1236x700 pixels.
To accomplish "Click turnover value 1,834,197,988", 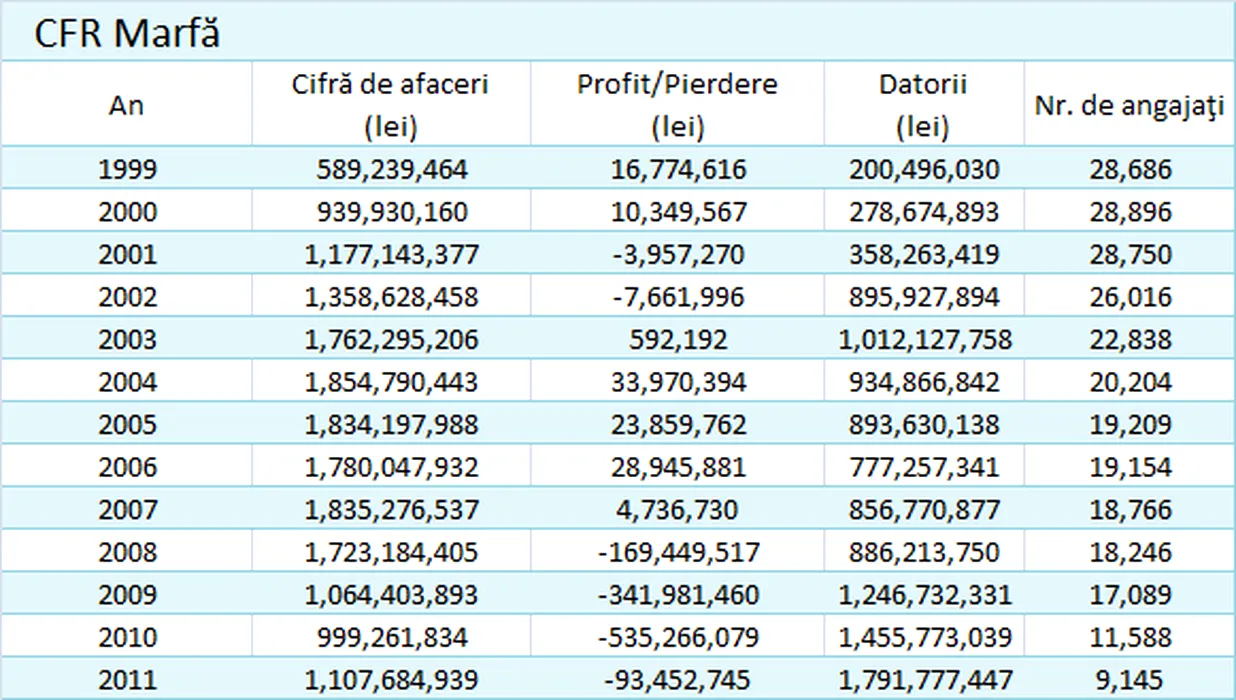I will [390, 425].
